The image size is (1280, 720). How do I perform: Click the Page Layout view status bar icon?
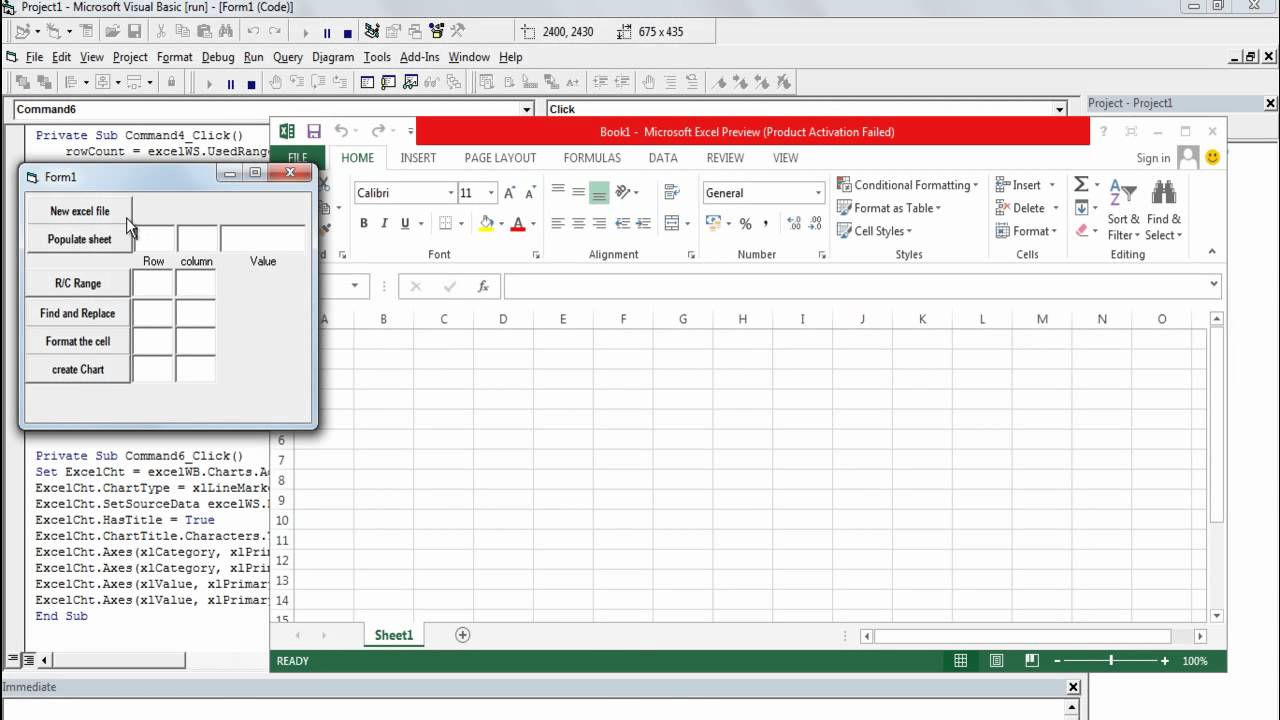(997, 661)
